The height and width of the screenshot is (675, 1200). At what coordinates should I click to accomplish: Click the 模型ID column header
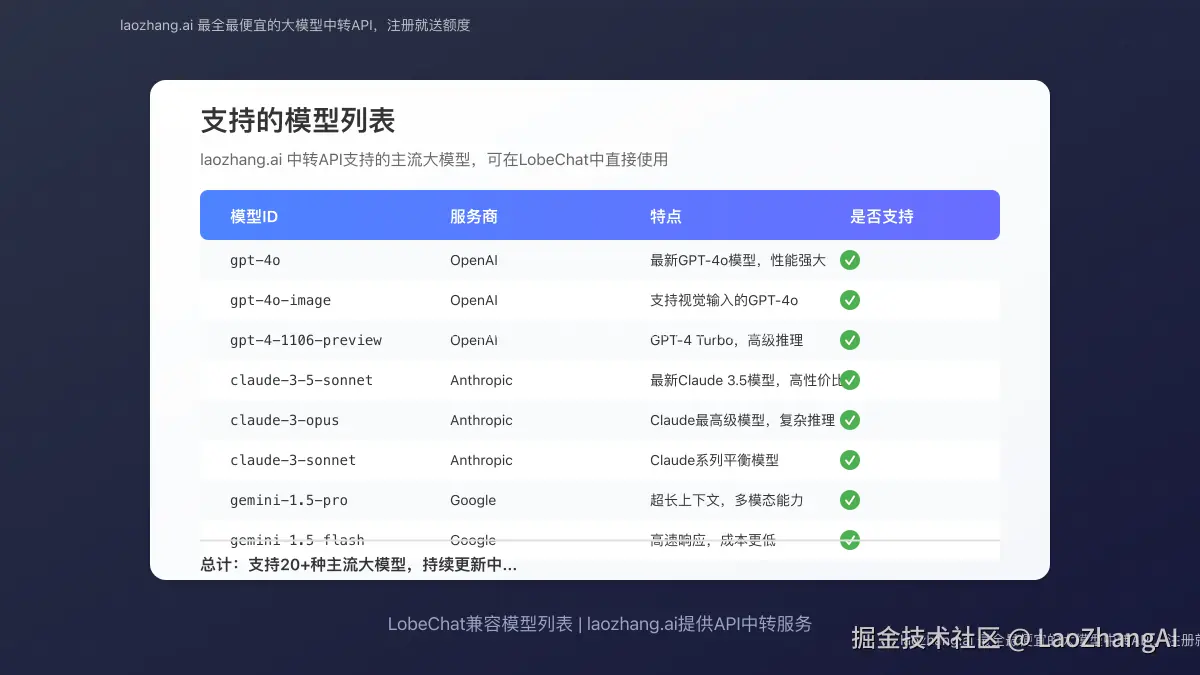[254, 216]
